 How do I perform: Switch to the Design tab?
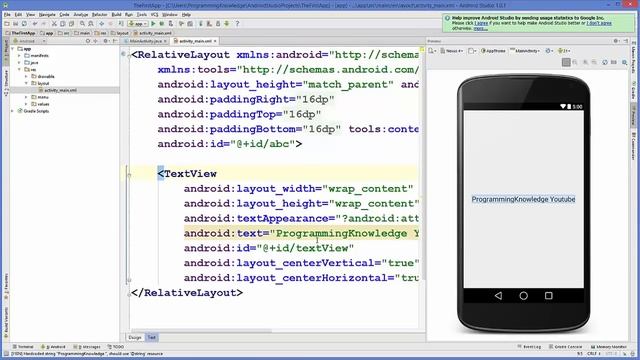coord(134,338)
